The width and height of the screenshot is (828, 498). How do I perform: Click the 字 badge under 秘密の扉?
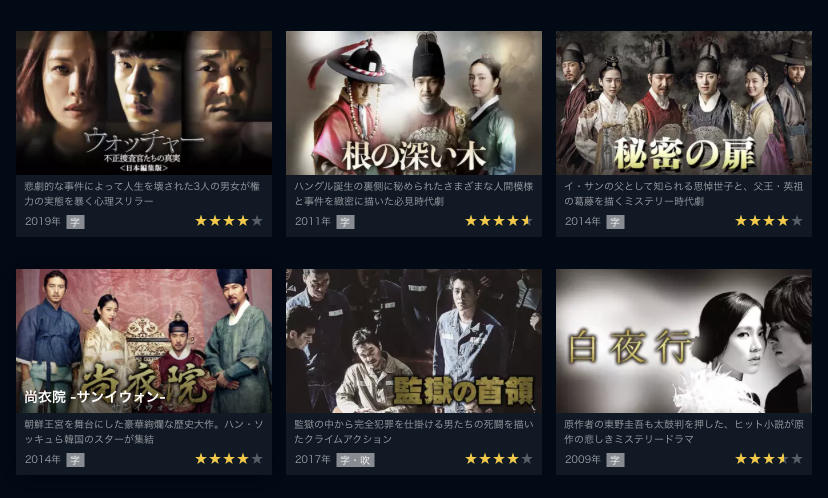click(615, 222)
